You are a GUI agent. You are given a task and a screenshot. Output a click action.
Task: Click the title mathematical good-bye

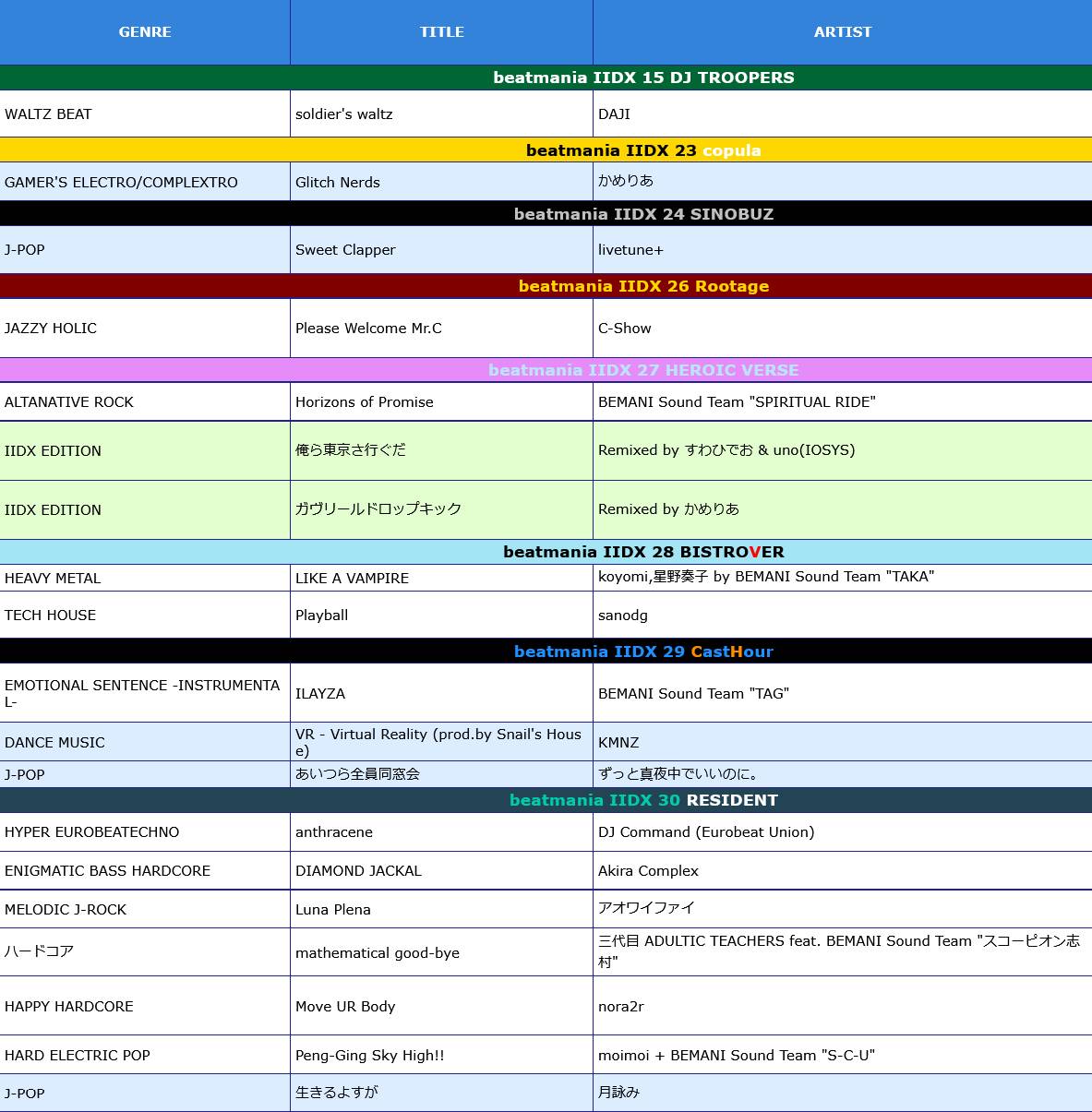pos(378,953)
